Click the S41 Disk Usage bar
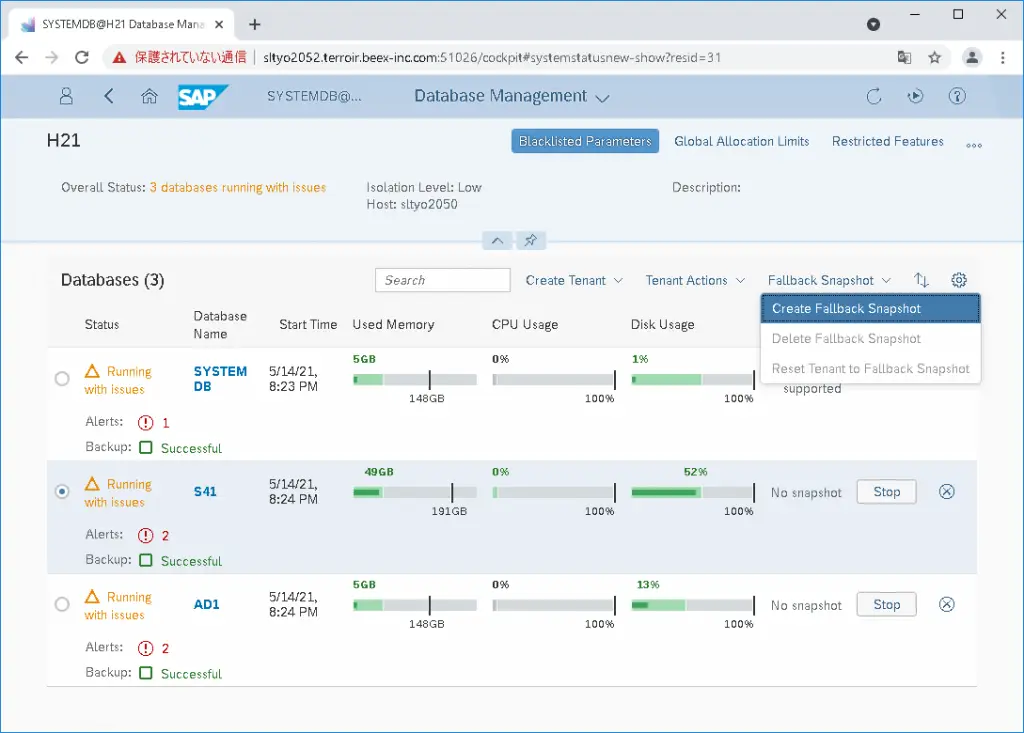The image size is (1024, 733). 693,492
